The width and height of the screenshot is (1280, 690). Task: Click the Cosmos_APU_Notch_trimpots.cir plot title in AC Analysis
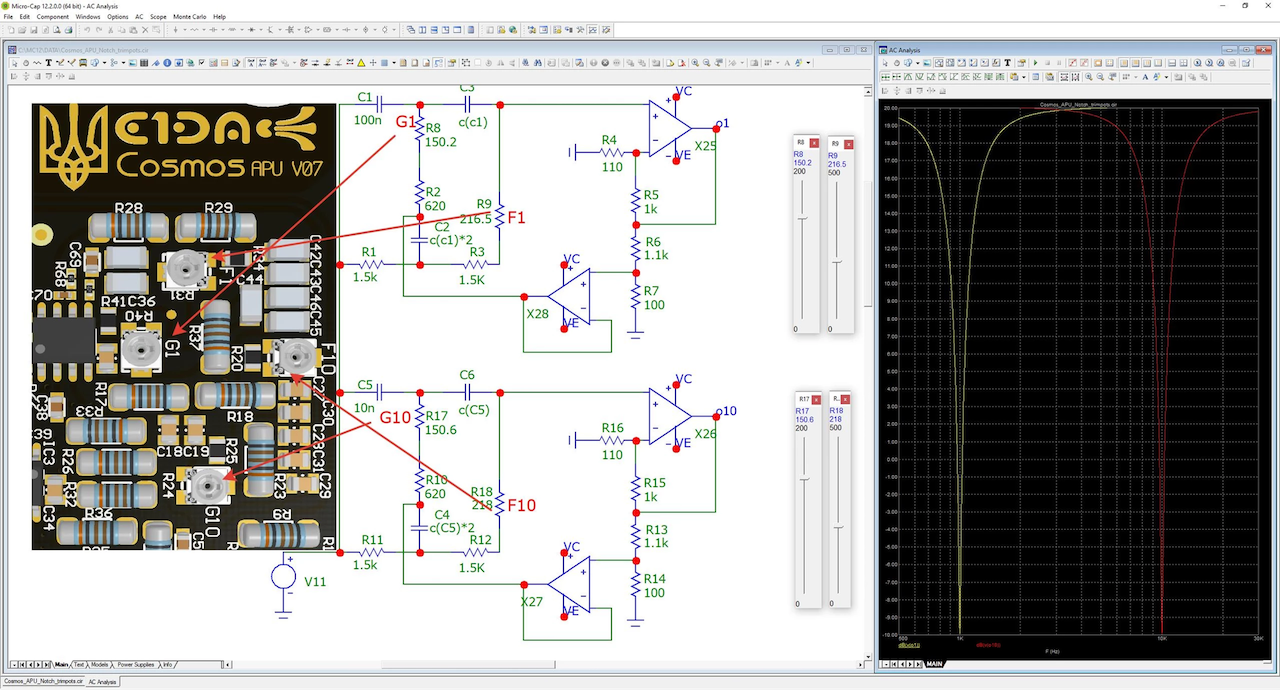point(1077,104)
